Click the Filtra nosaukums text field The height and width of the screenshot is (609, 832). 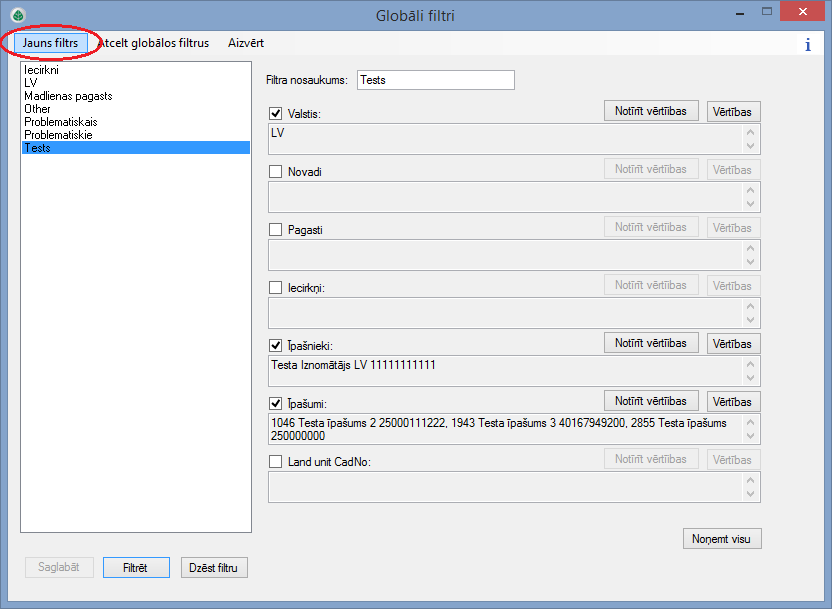(435, 80)
